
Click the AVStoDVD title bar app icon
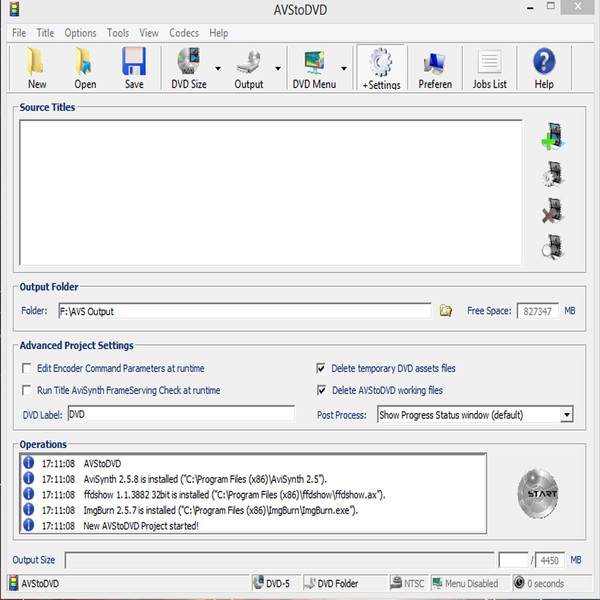[x=15, y=9]
